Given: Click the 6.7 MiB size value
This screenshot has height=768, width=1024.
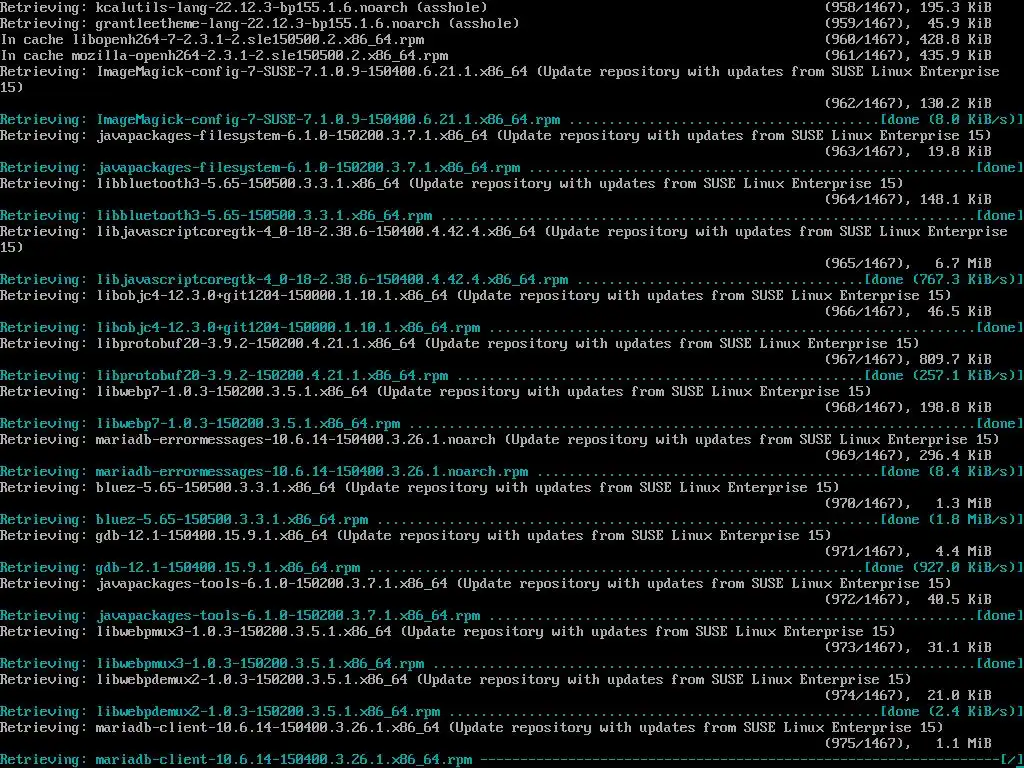Looking at the screenshot, I should 963,263.
